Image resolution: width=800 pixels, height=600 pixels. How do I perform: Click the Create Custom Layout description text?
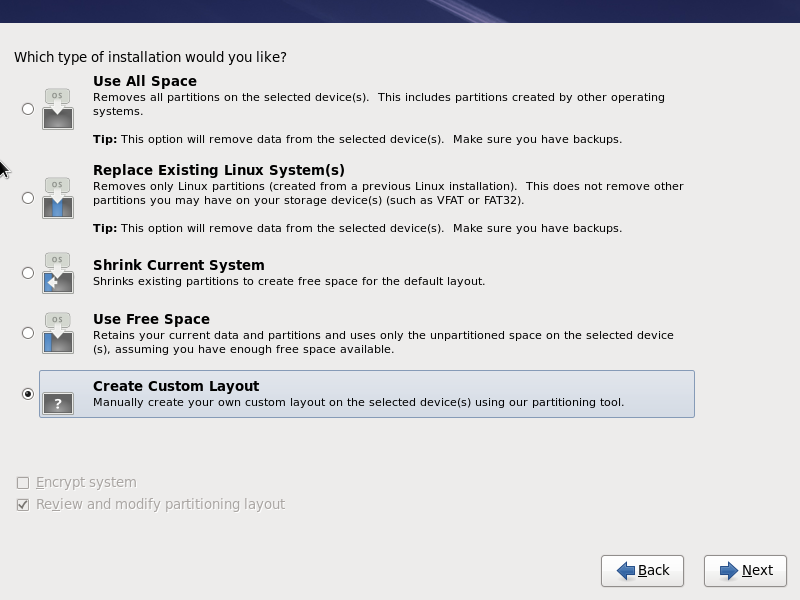[358, 403]
